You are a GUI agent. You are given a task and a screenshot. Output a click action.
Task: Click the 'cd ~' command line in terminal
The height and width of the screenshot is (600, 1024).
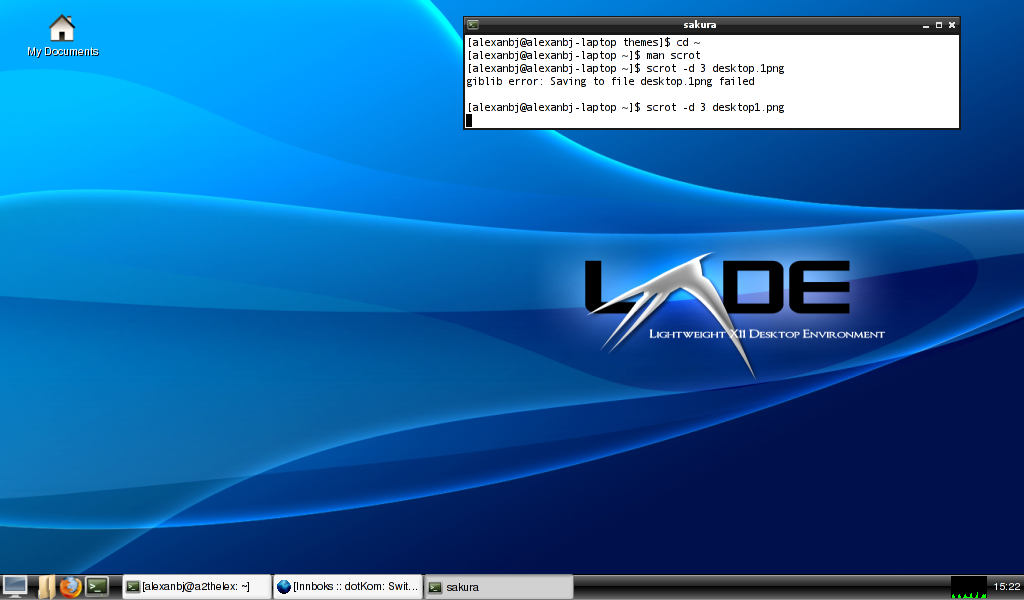[x=584, y=42]
